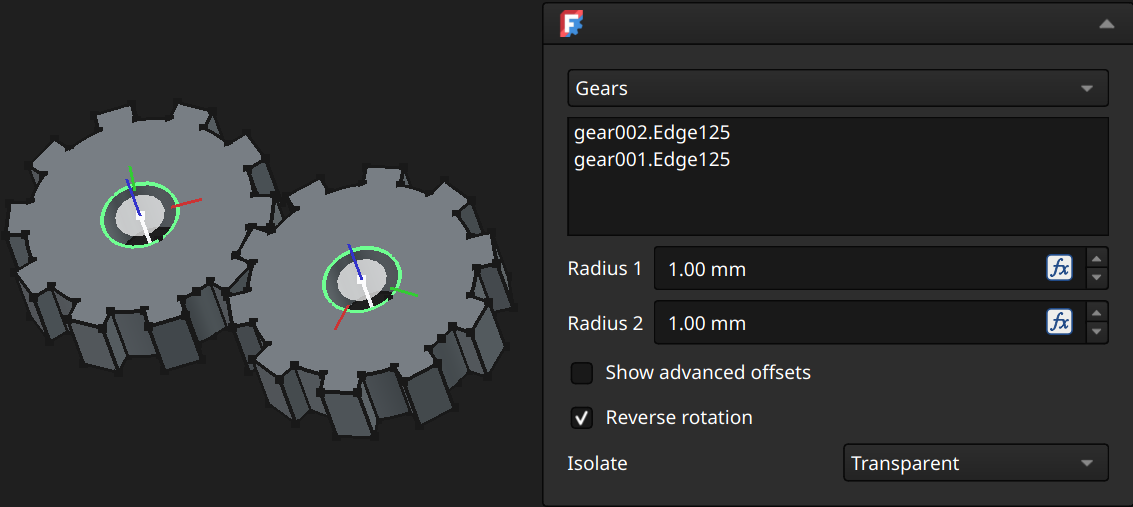Image resolution: width=1133 pixels, height=507 pixels.
Task: Enable Show advanced offsets checkbox
Action: click(582, 373)
